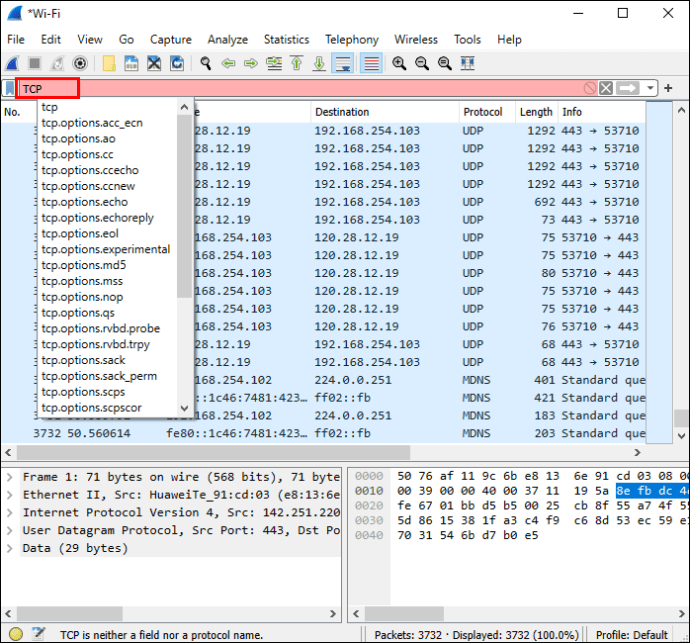690x643 pixels.
Task: Expand the Frame 1 tree item
Action: (x=10, y=477)
